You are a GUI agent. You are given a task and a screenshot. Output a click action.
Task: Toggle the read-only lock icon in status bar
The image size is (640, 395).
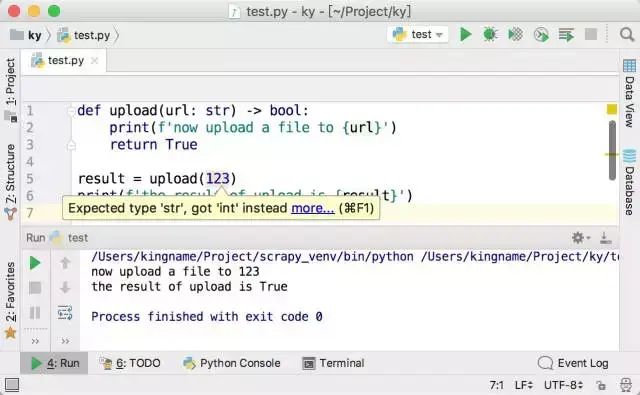pos(600,385)
